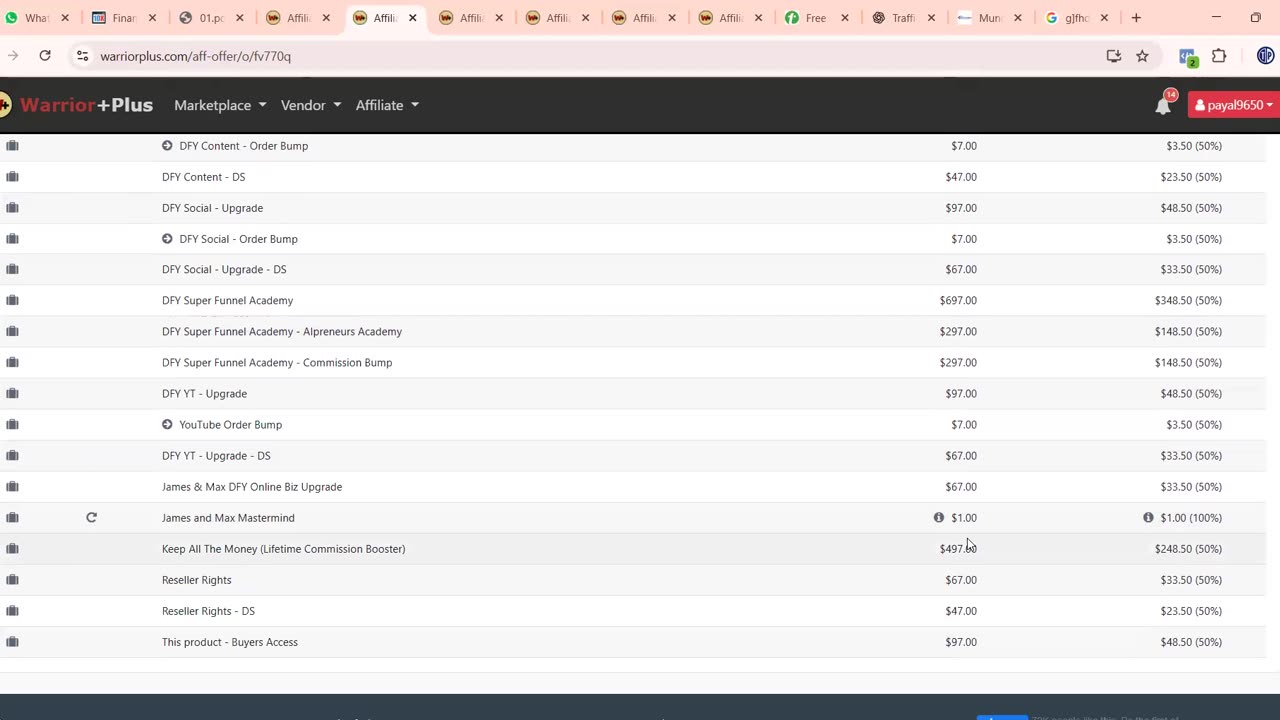
Task: Click the green extension icon with badge 2
Action: point(1187,57)
